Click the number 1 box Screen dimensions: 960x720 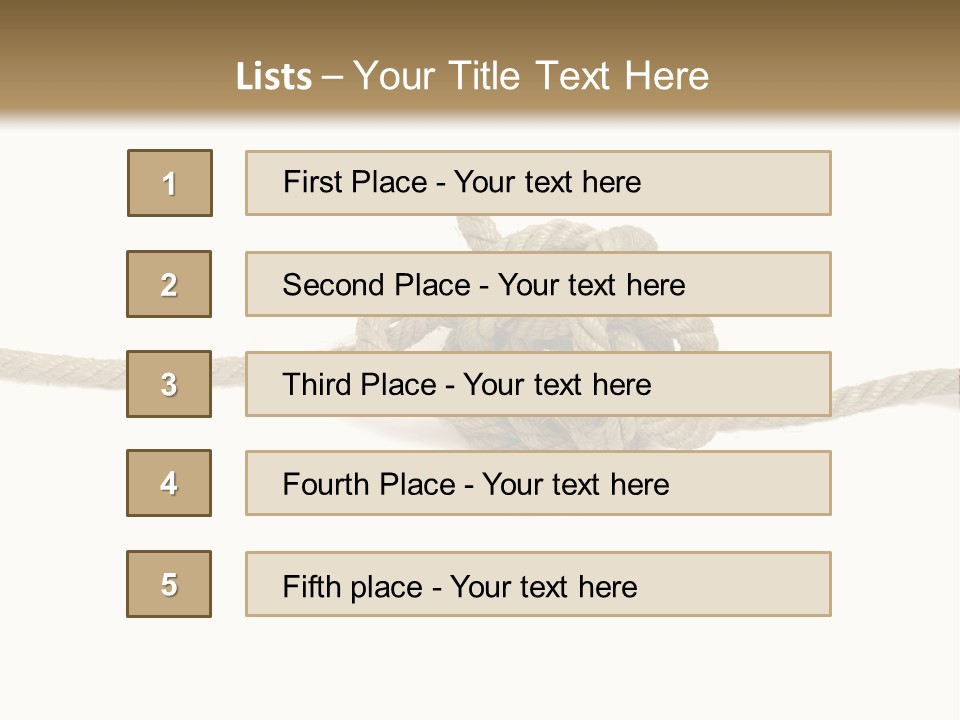(169, 183)
